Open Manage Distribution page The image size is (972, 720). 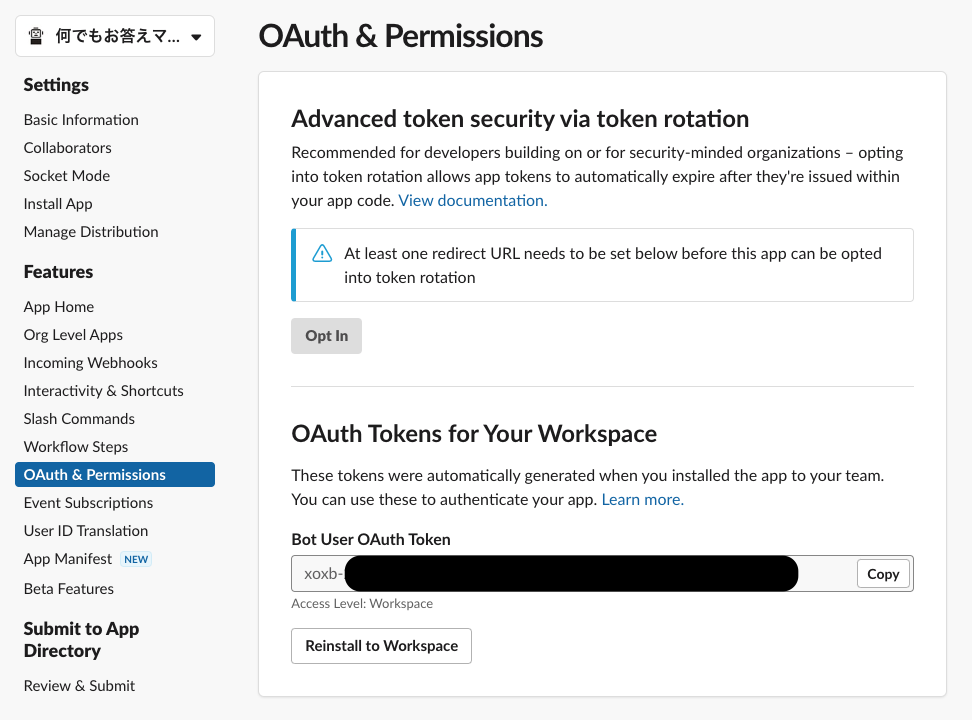coord(91,232)
